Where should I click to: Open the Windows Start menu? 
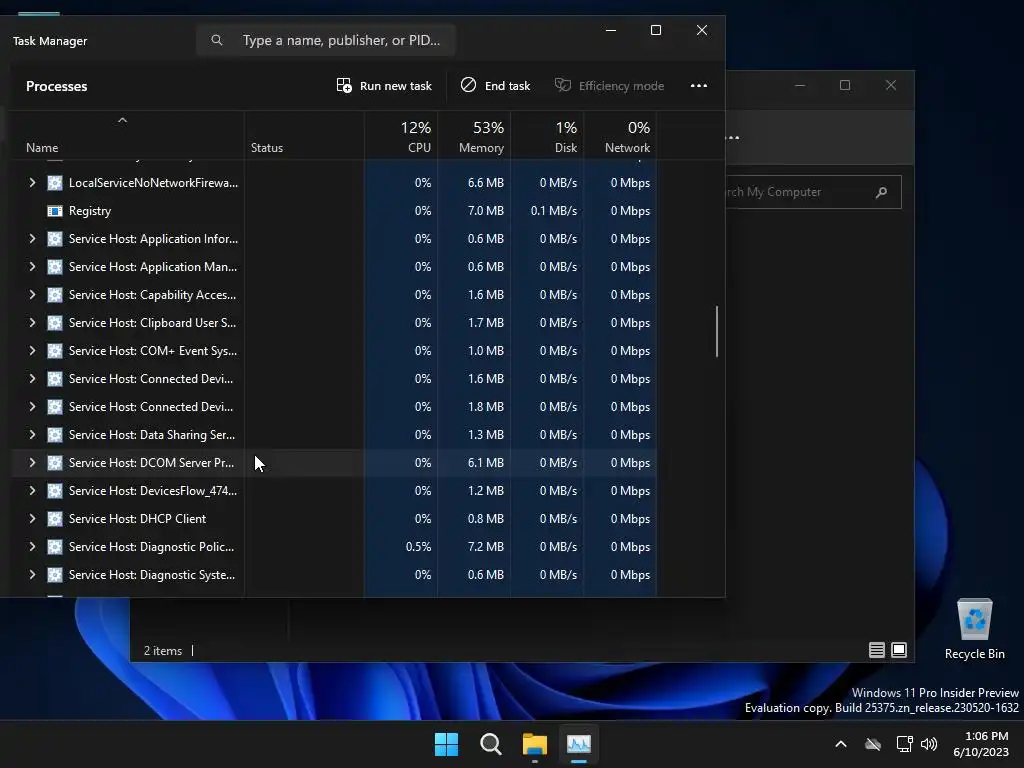(447, 744)
